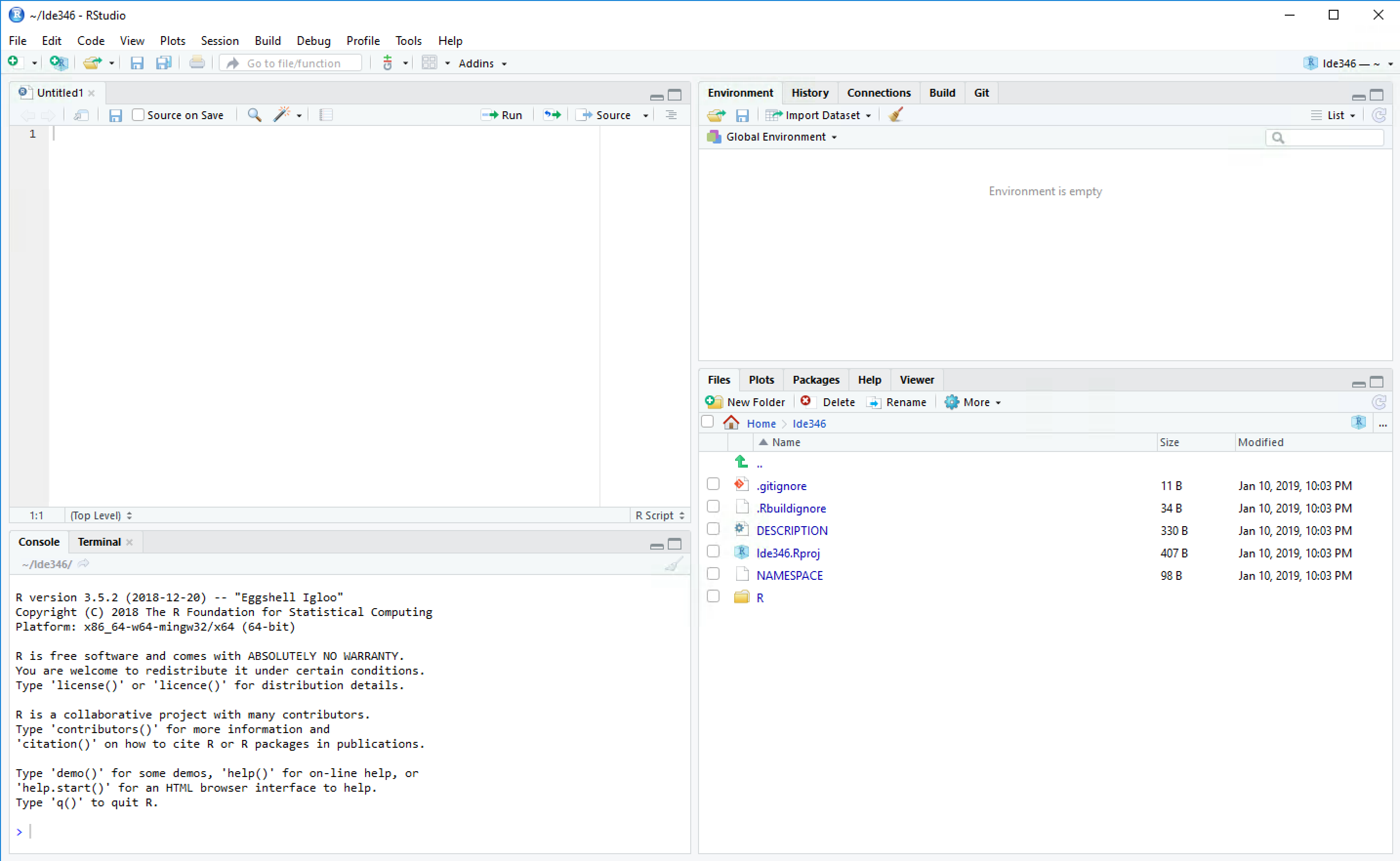This screenshot has height=861, width=1400.
Task: Open the Session menu
Action: click(x=219, y=41)
